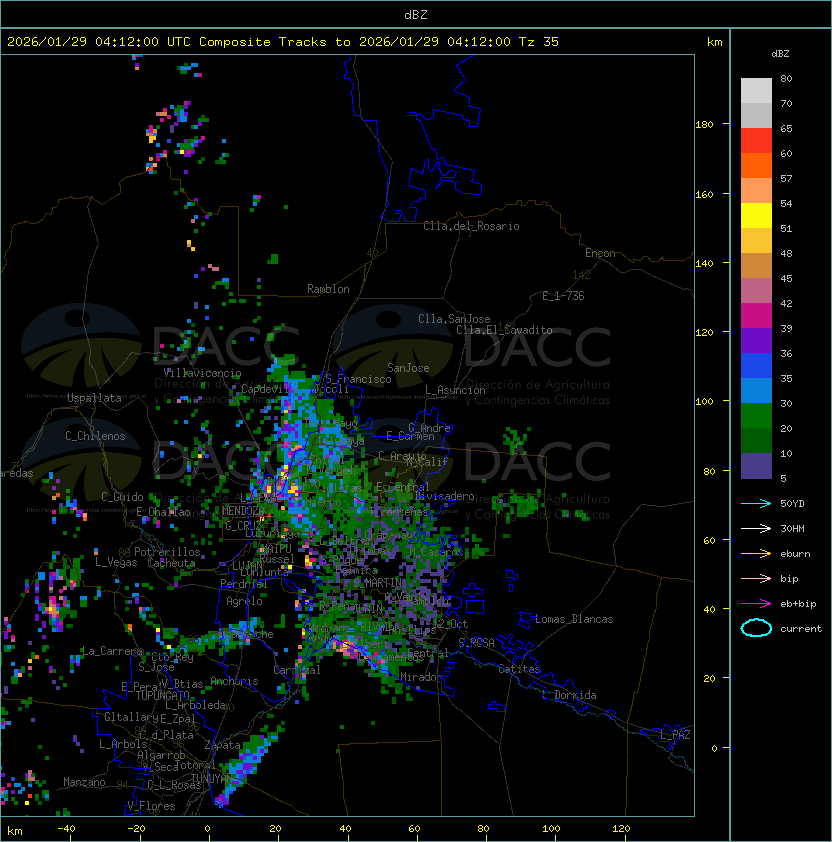Screen dimensions: 832x842
Task: Click the 'C_Guido' place label
Action: 122,497
